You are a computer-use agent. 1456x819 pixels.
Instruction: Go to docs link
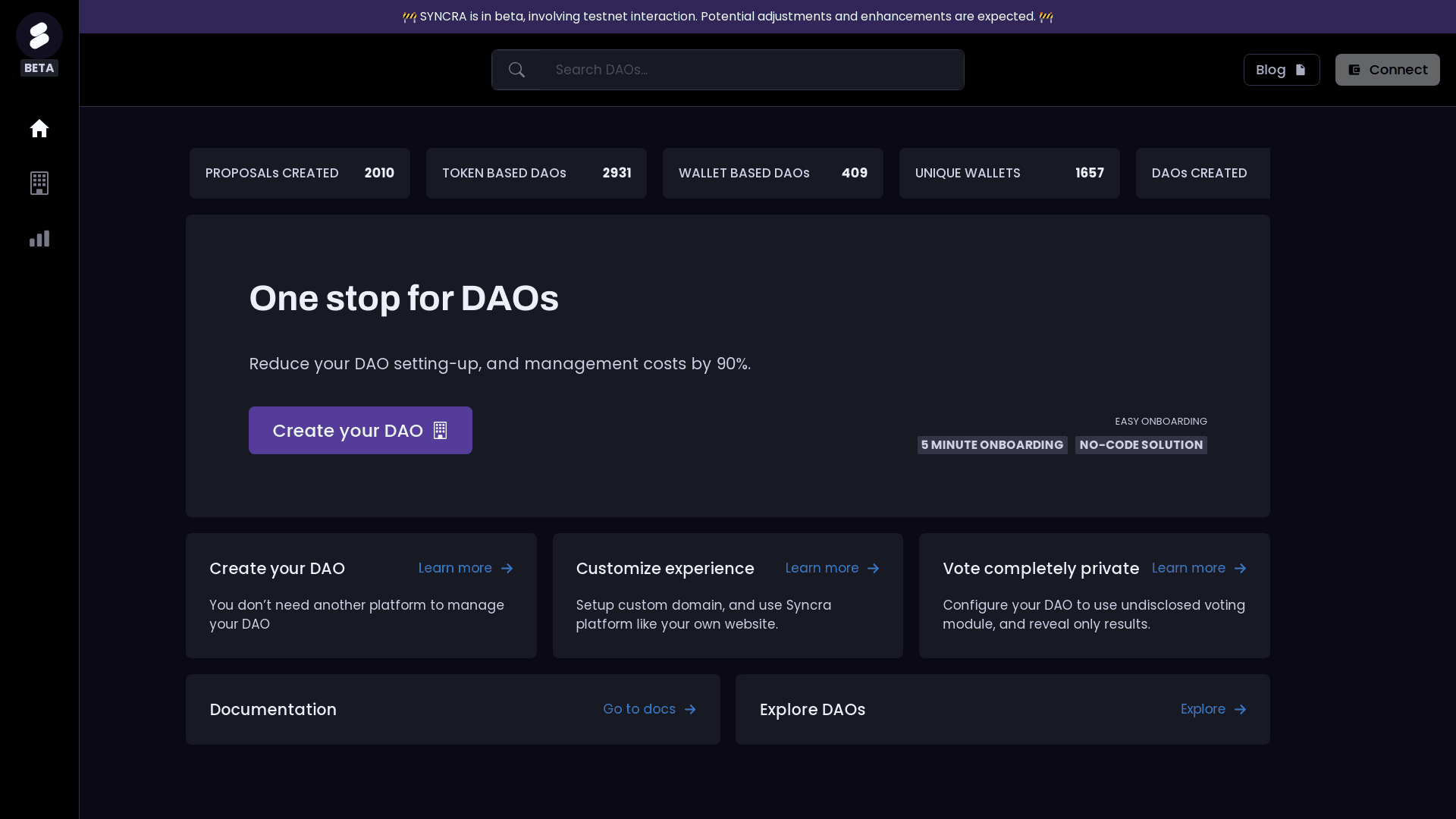(649, 710)
